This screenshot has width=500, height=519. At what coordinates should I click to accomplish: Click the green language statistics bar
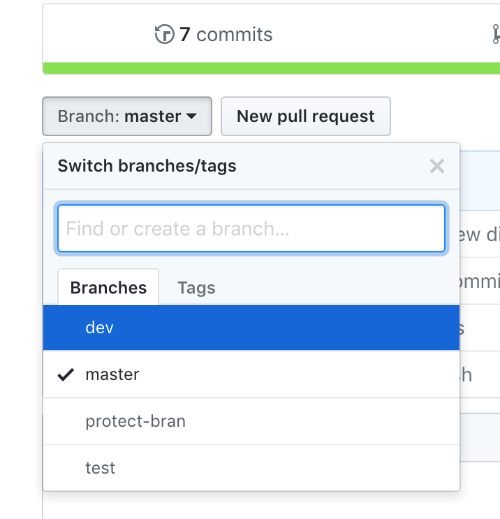(271, 68)
